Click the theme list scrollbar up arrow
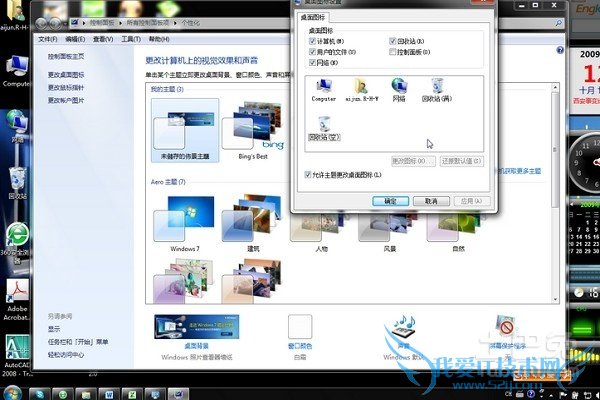This screenshot has height=400, width=600. tap(555, 88)
